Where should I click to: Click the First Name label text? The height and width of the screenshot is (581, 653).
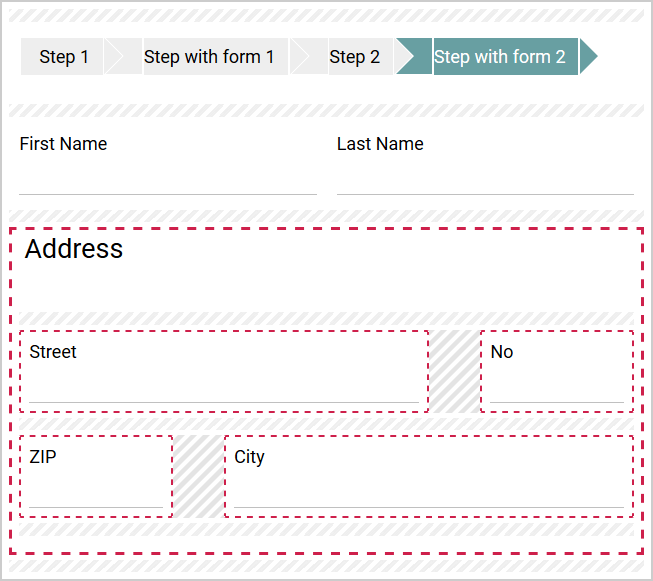click(63, 144)
